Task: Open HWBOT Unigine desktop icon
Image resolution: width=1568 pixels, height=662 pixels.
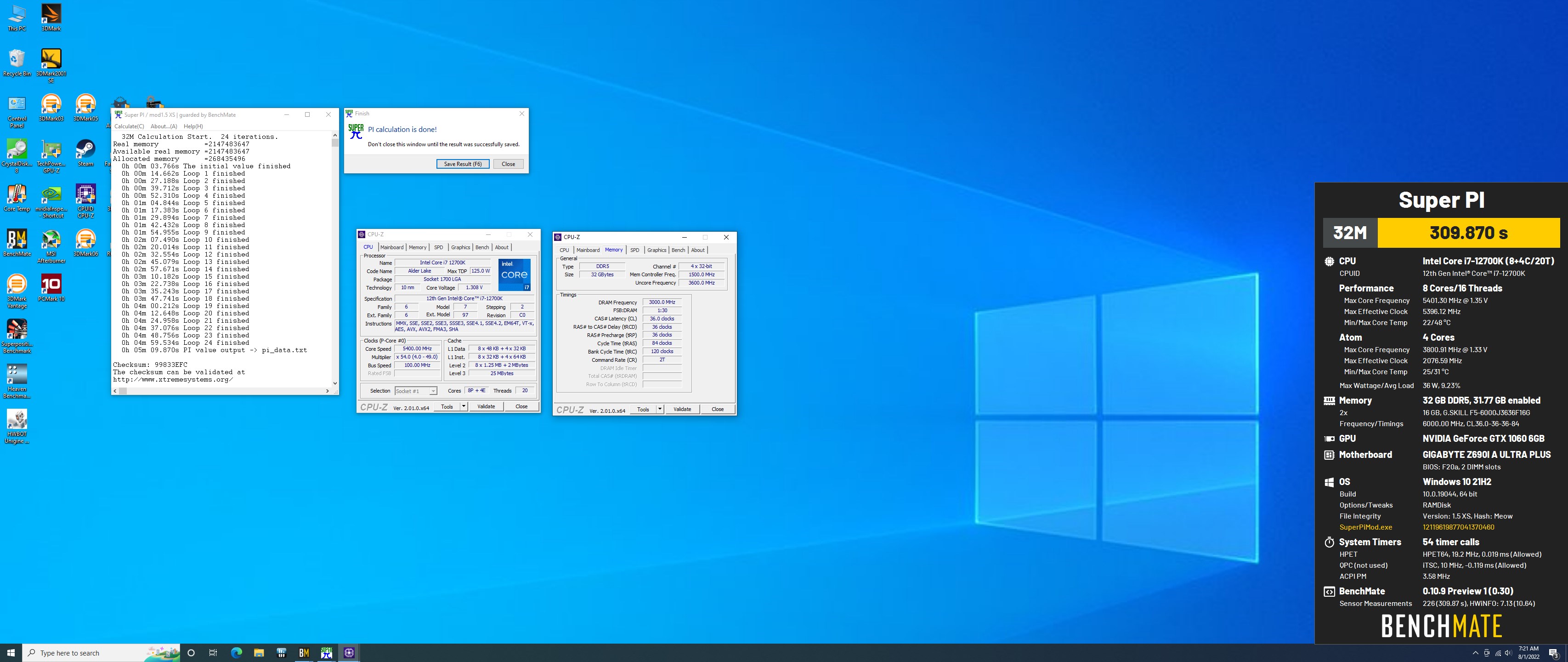Action: point(17,426)
